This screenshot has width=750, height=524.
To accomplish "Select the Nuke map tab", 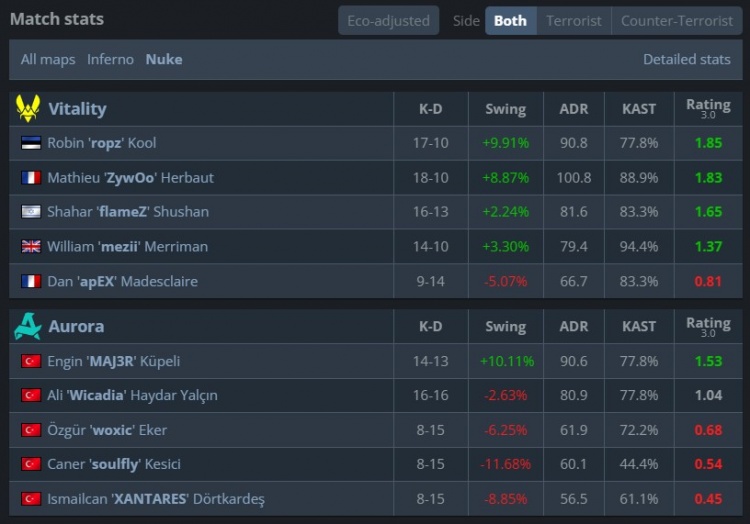I will (x=164, y=59).
